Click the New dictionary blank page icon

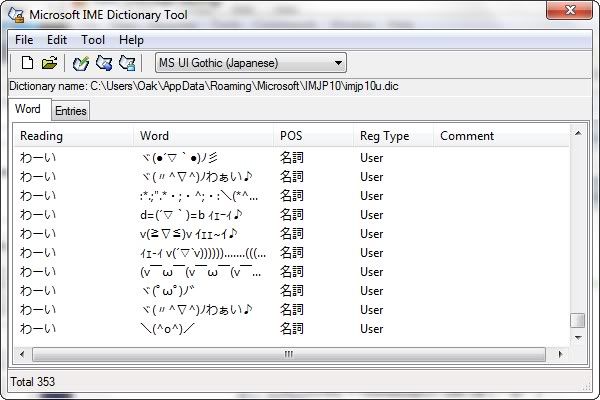pyautogui.click(x=27, y=63)
